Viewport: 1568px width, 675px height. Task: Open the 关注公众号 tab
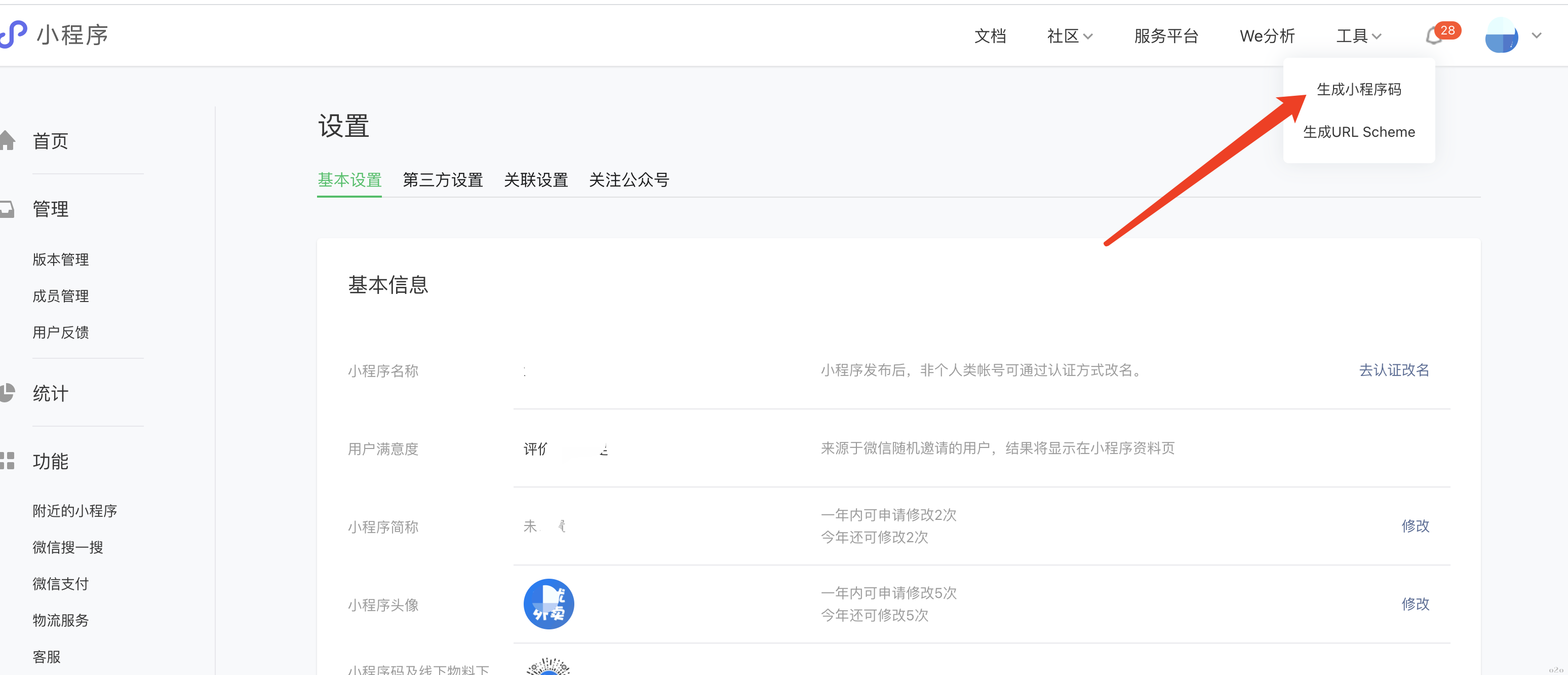point(629,180)
